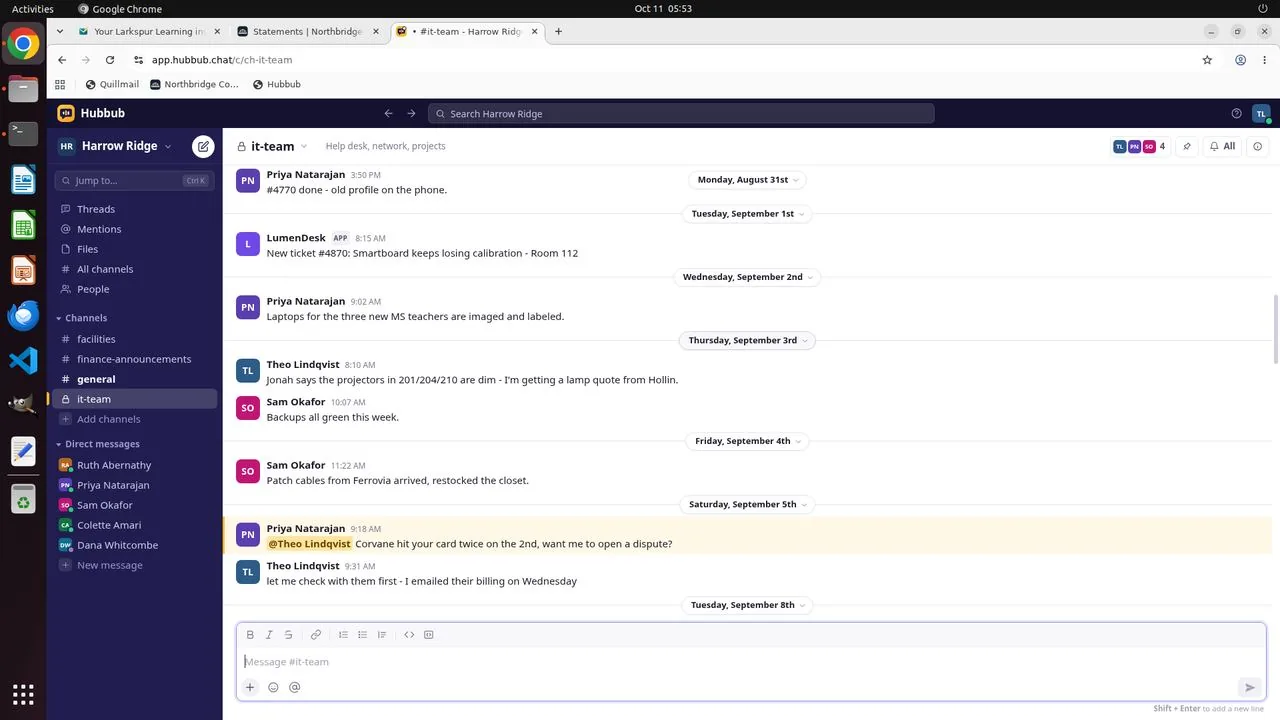Insert a blockquote in the composer
1280x720 pixels.
[382, 635]
